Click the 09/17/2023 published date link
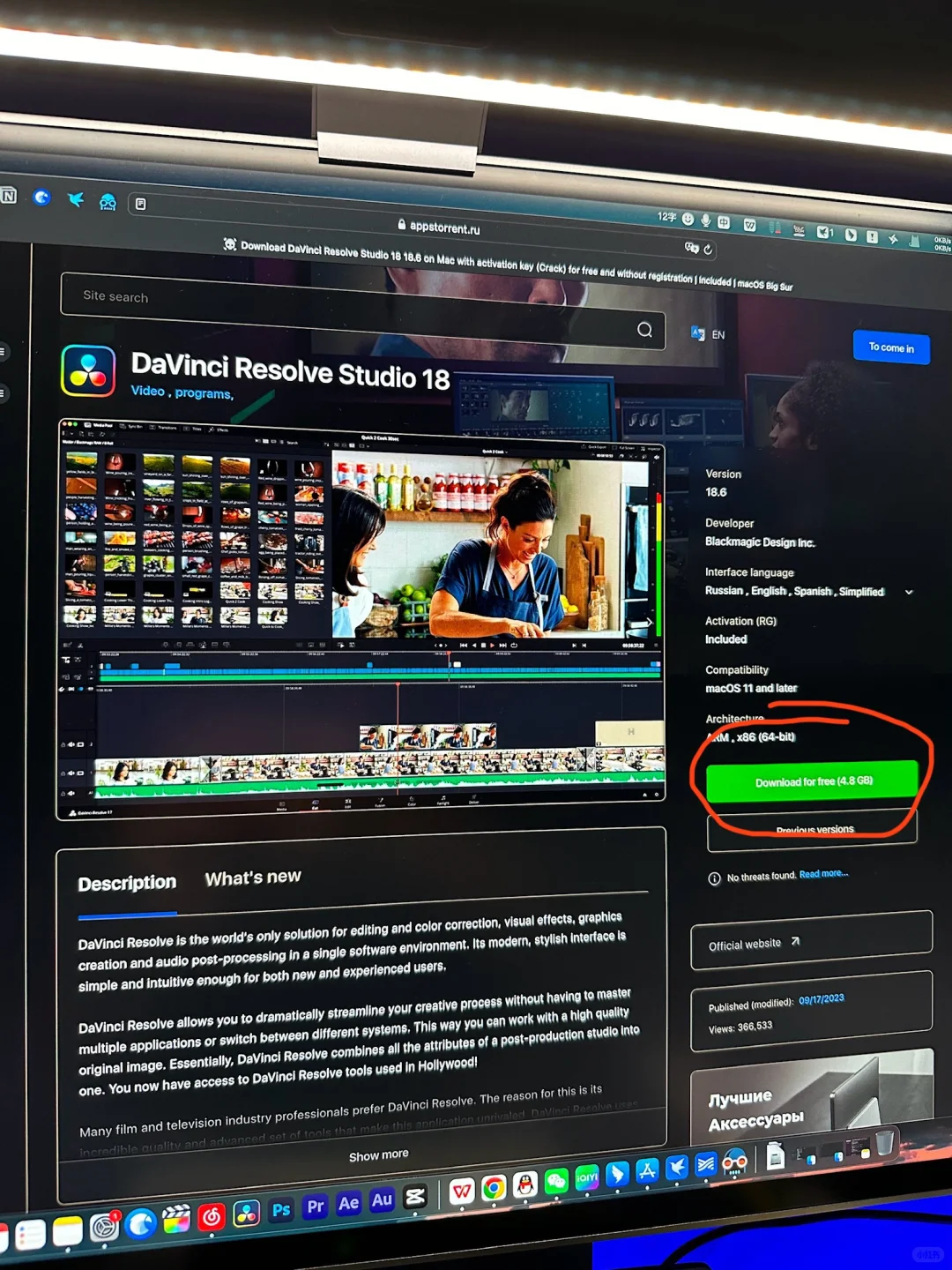952x1270 pixels. pyautogui.click(x=822, y=1000)
